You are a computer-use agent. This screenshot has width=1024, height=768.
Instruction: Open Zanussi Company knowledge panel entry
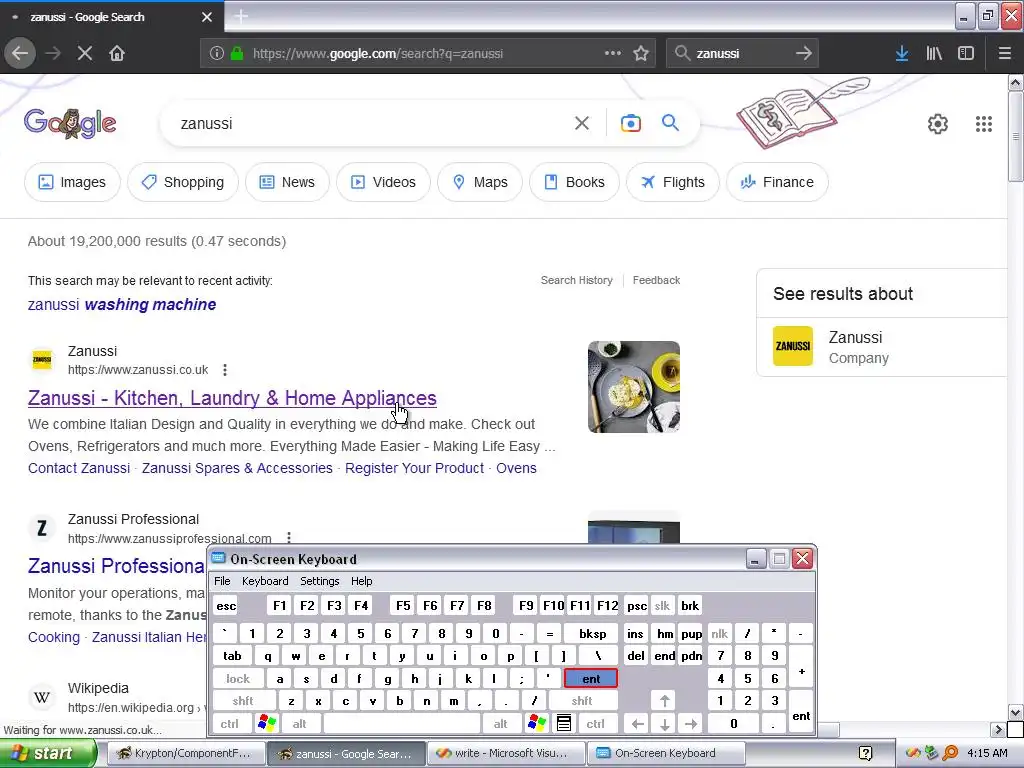882,347
